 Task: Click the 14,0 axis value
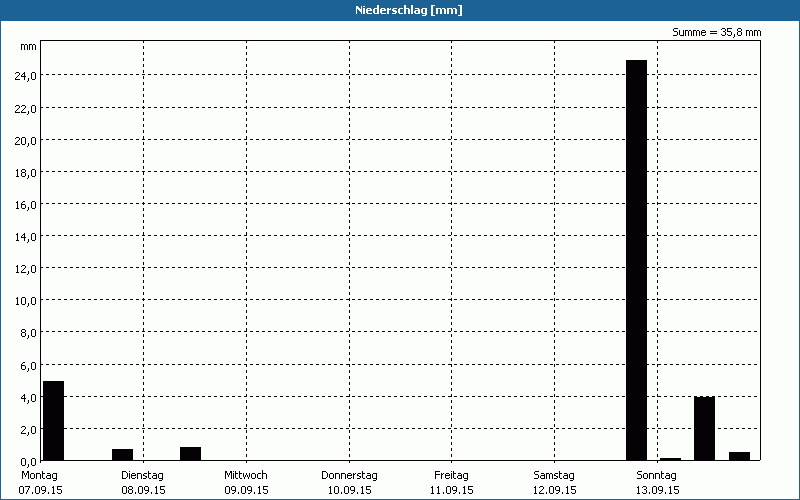26,237
